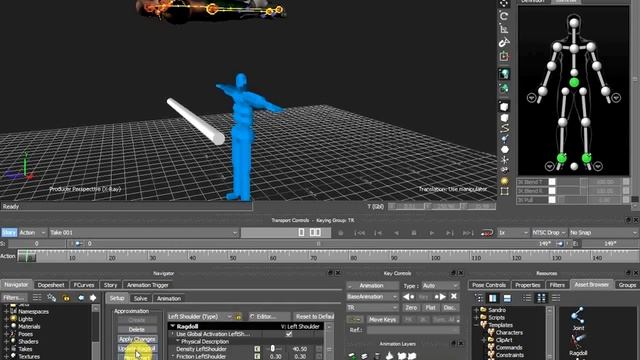Click the horizontal split view icon in Asset Browser
Viewport: 640px width, 360px height.
coord(507,298)
